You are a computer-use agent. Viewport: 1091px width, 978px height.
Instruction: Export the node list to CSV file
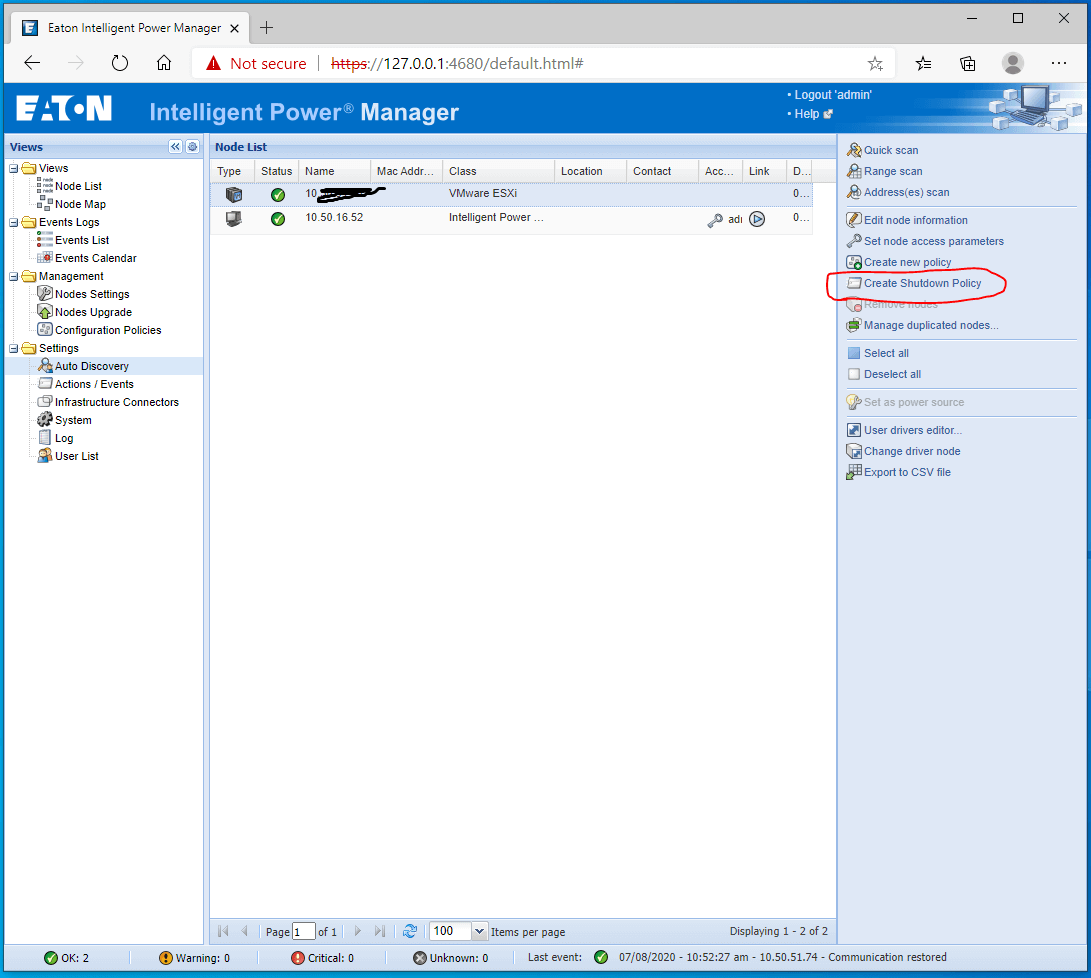click(x=852, y=471)
